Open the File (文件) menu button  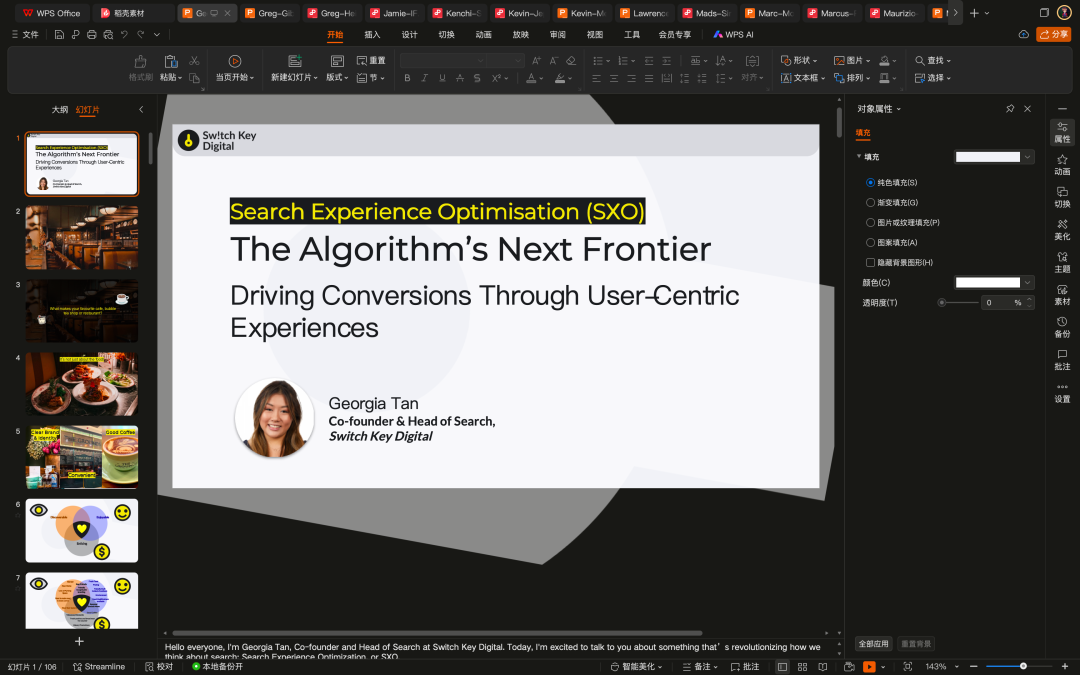pos(25,34)
